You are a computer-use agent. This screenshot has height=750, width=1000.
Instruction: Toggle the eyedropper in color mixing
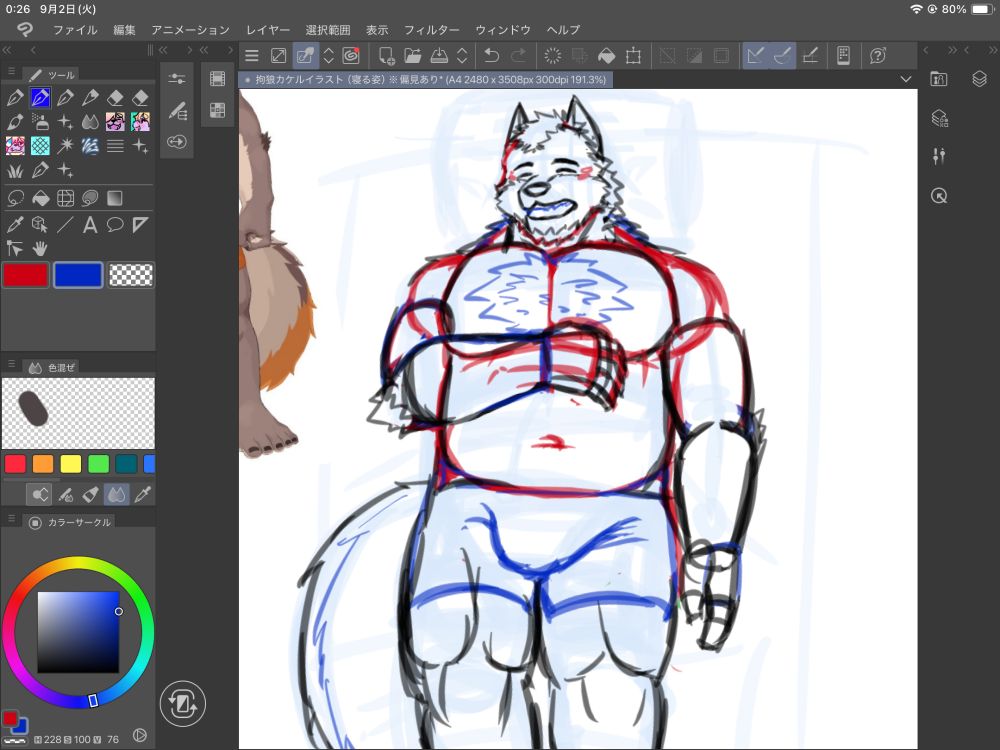click(142, 494)
